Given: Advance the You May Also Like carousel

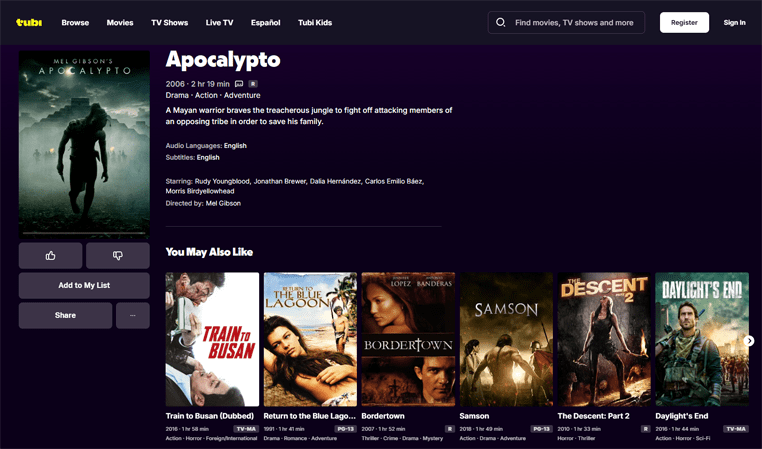Looking at the screenshot, I should click(749, 341).
